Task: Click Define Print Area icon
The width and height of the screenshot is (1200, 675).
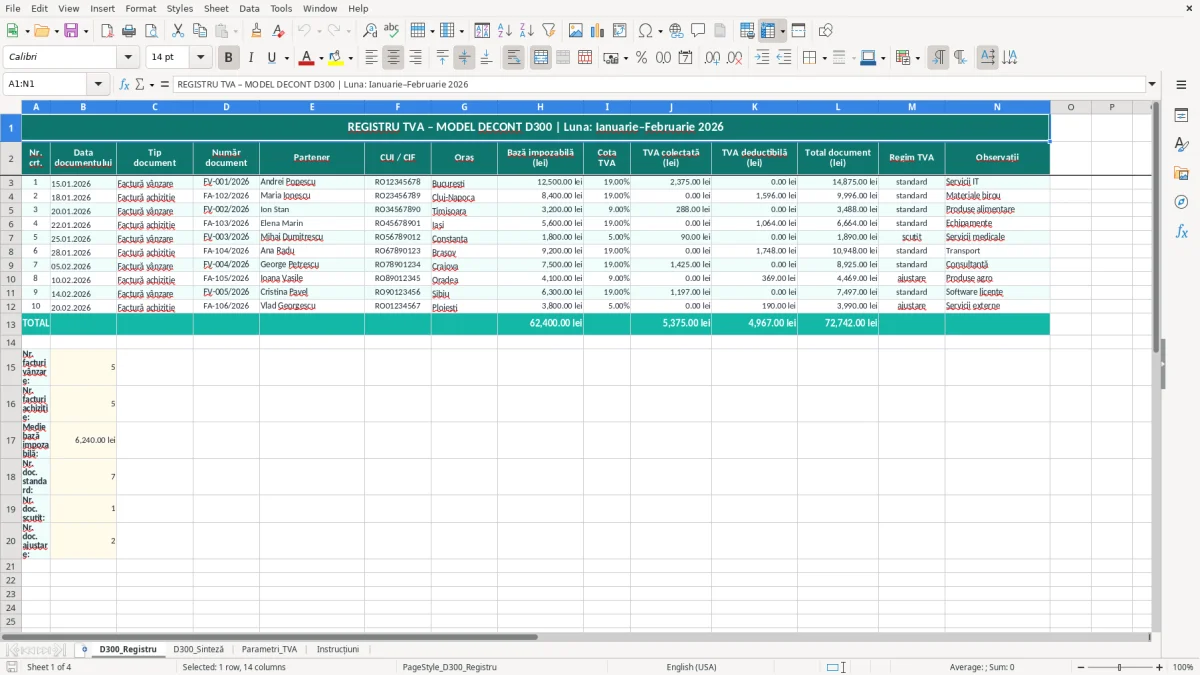Action: click(747, 31)
